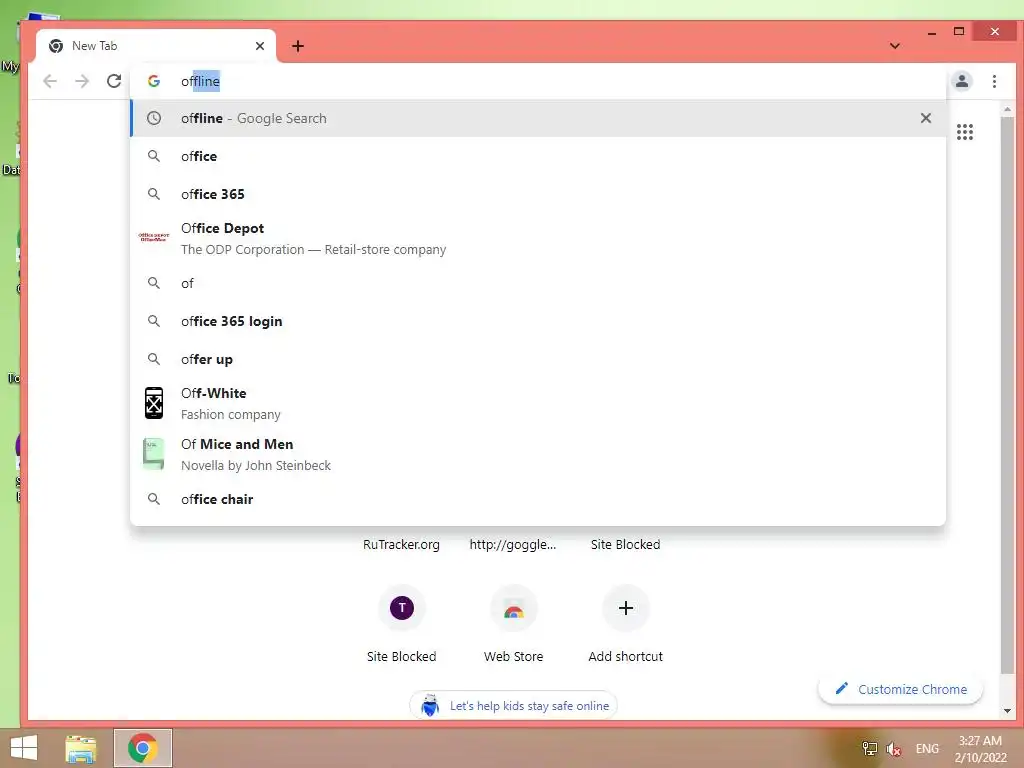Choose the Off-White Fashion company suggestion

(538, 404)
